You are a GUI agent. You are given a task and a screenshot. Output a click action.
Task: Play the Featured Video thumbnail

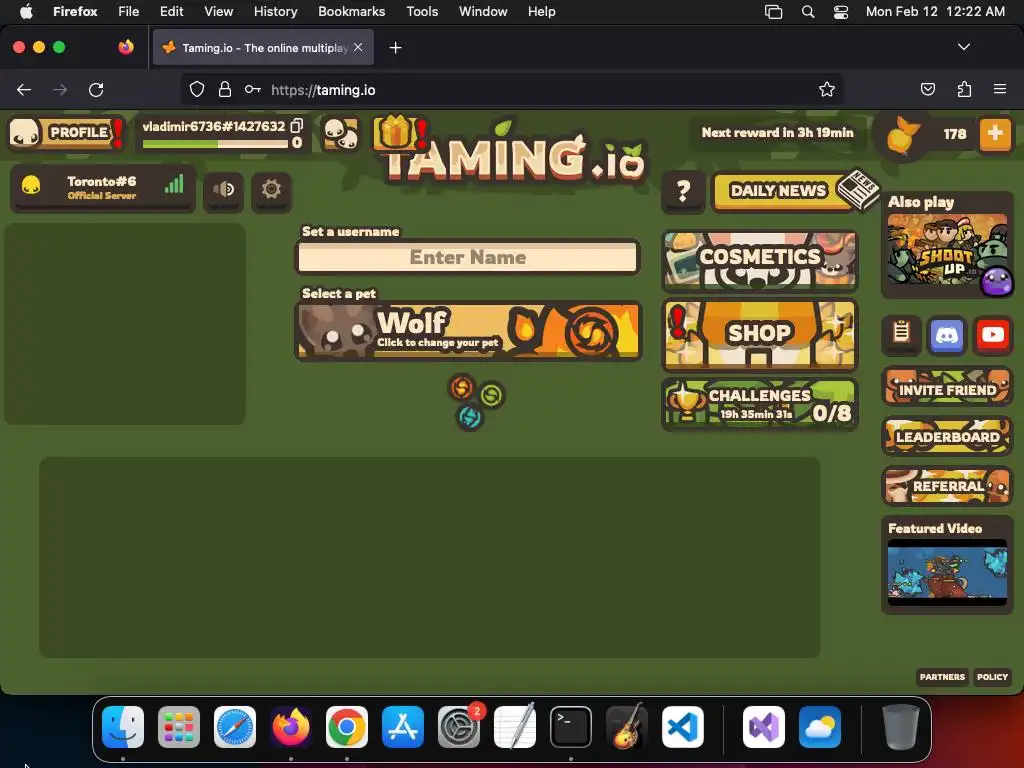click(x=947, y=573)
